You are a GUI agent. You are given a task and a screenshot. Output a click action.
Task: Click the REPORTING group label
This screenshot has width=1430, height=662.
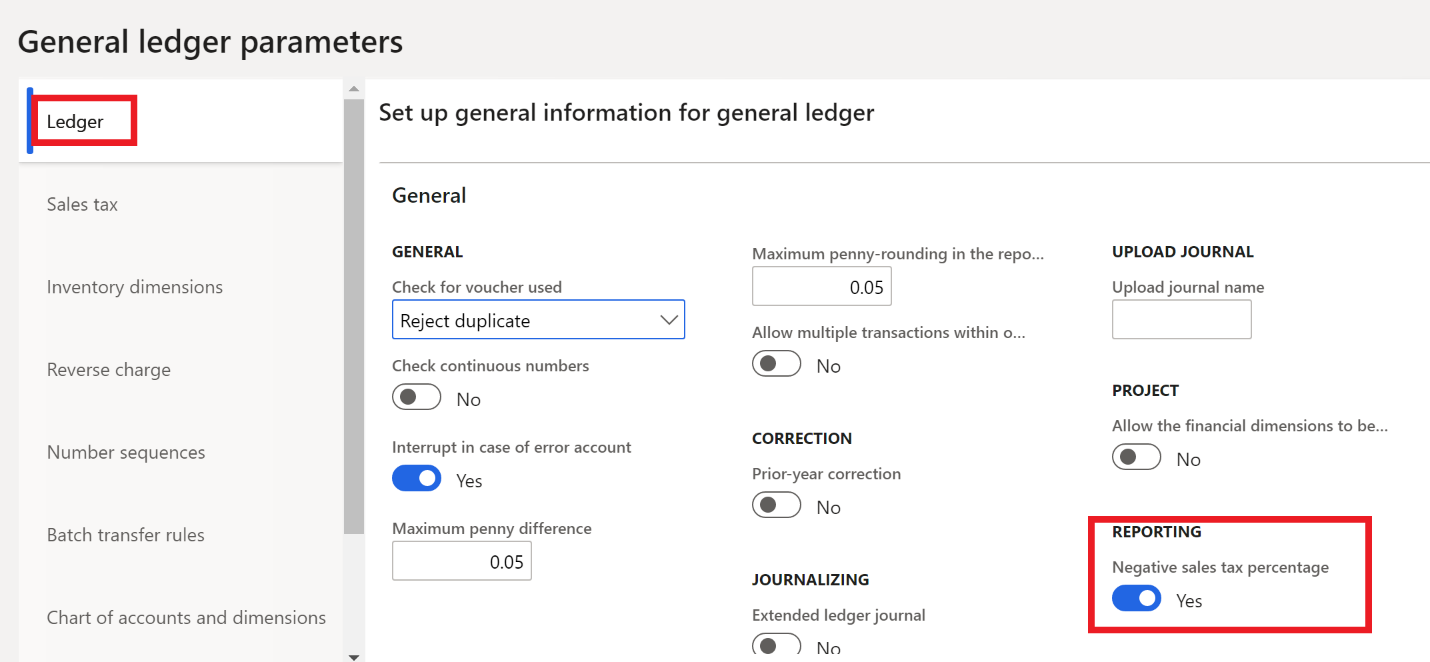tap(1157, 532)
